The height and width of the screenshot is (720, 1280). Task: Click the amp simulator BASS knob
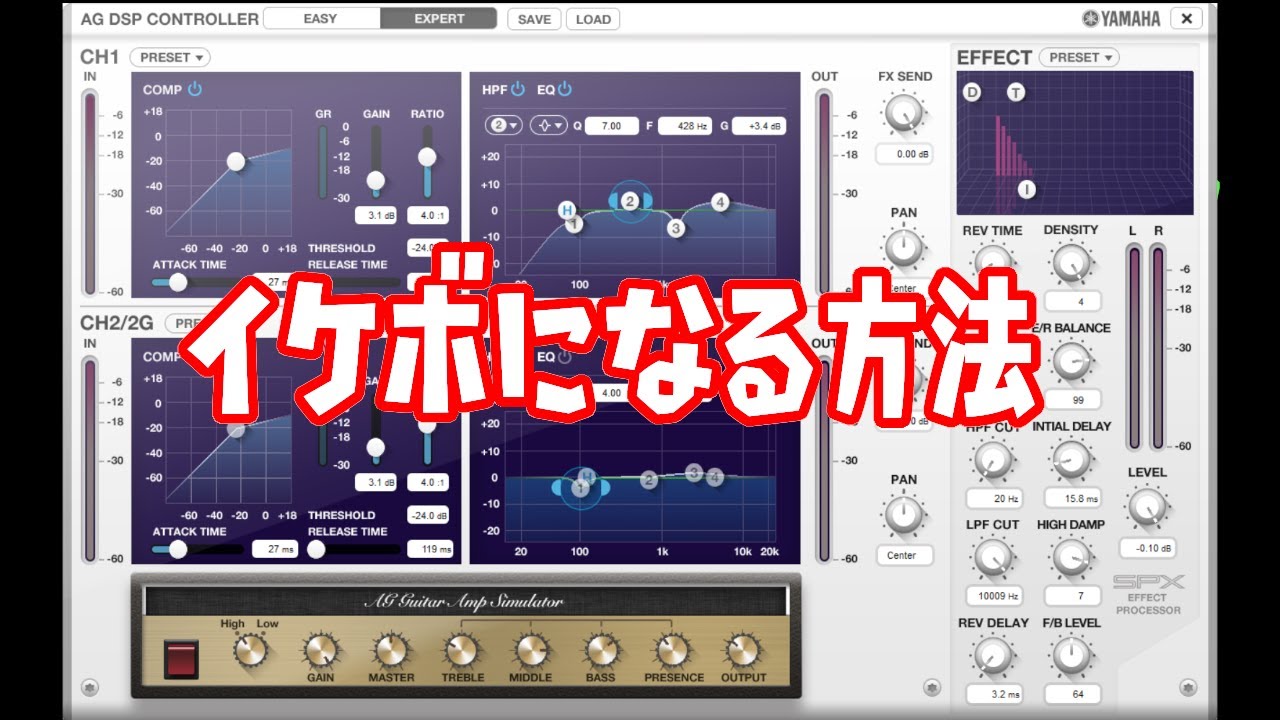(601, 651)
